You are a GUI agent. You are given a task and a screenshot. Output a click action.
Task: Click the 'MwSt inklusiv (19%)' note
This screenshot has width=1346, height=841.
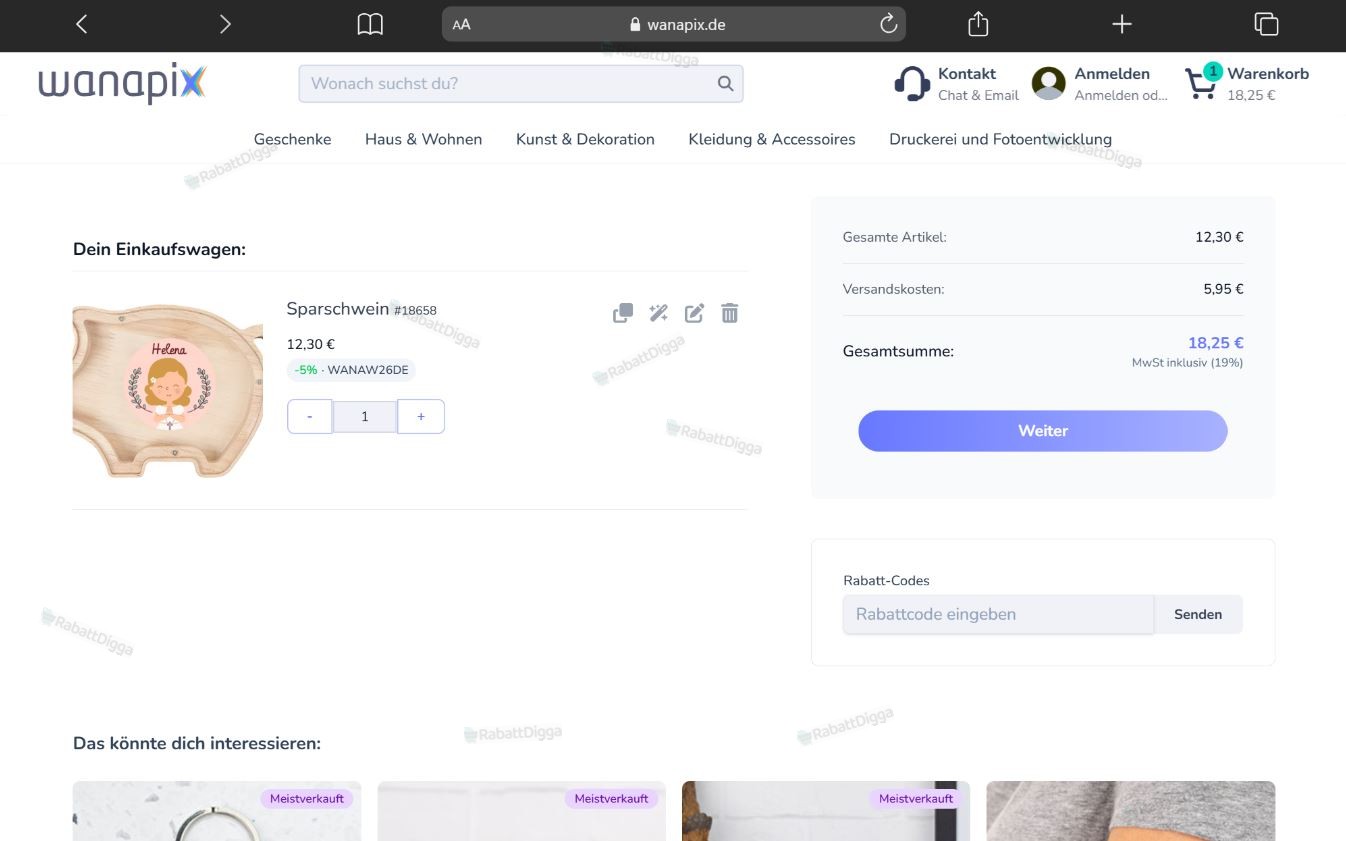pos(1187,363)
